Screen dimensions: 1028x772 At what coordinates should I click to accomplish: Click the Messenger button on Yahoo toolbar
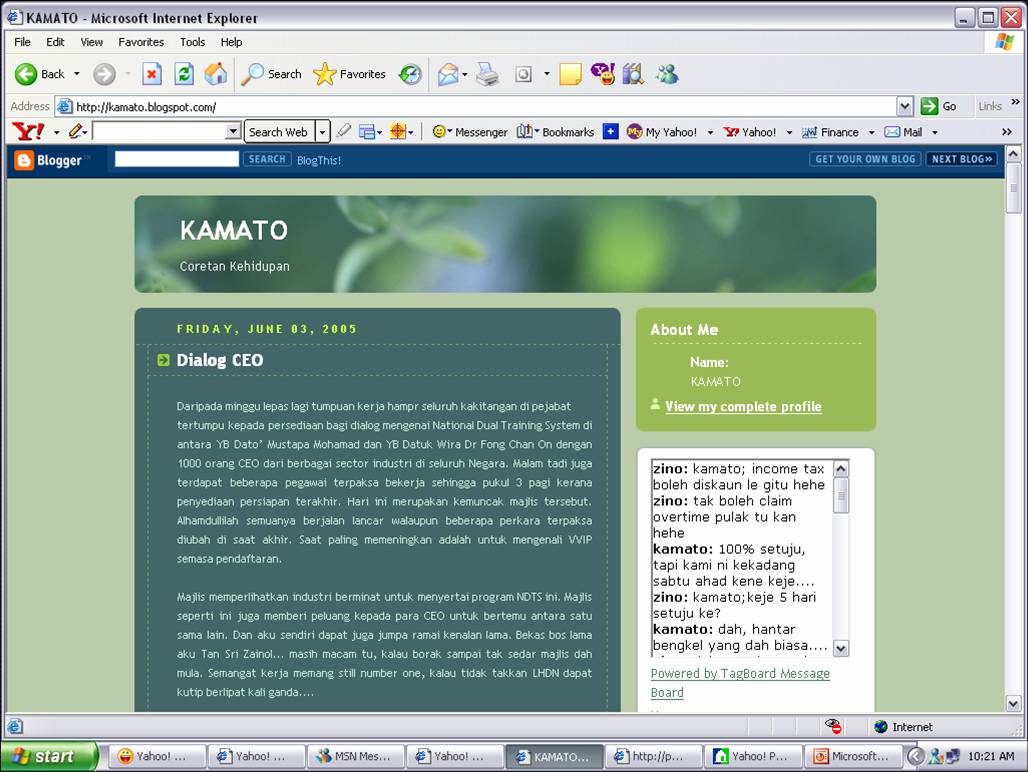pos(469,132)
